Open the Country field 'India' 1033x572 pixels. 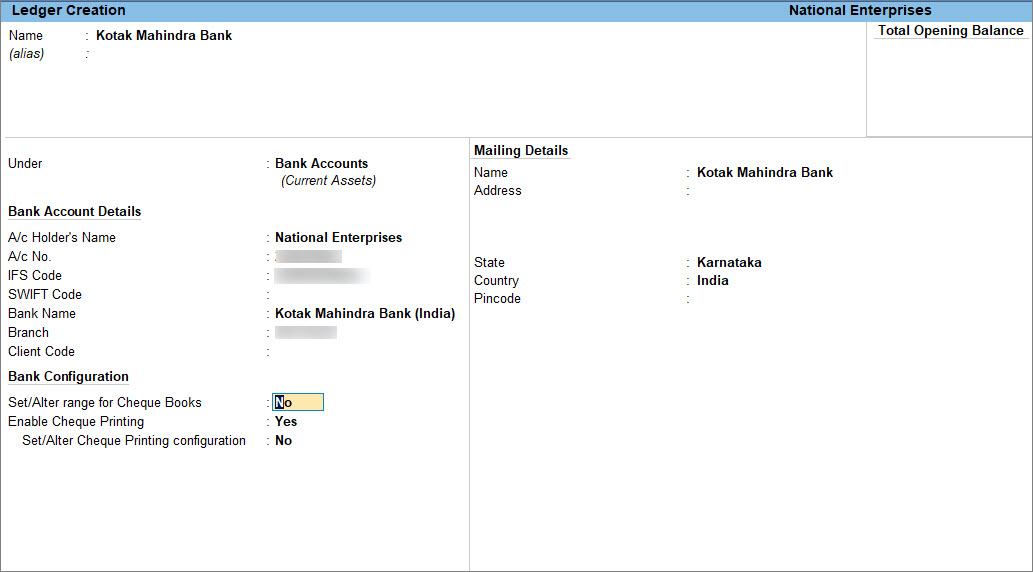coord(713,281)
